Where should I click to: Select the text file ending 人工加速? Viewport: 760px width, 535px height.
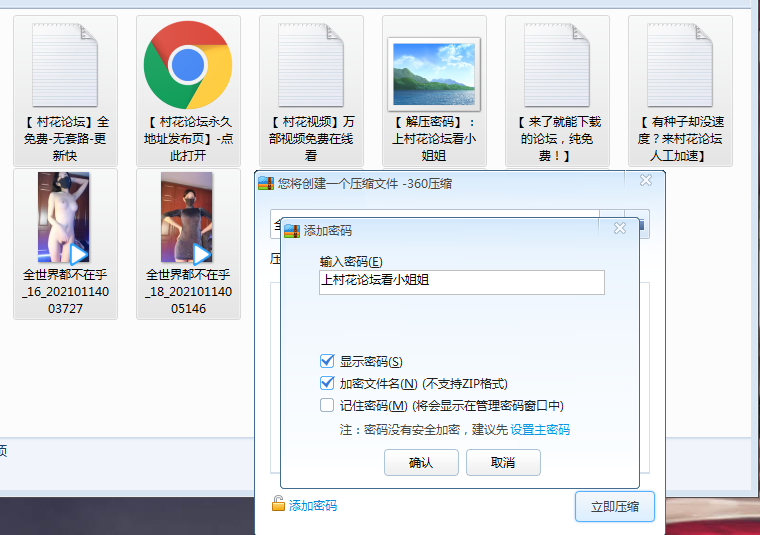680,66
